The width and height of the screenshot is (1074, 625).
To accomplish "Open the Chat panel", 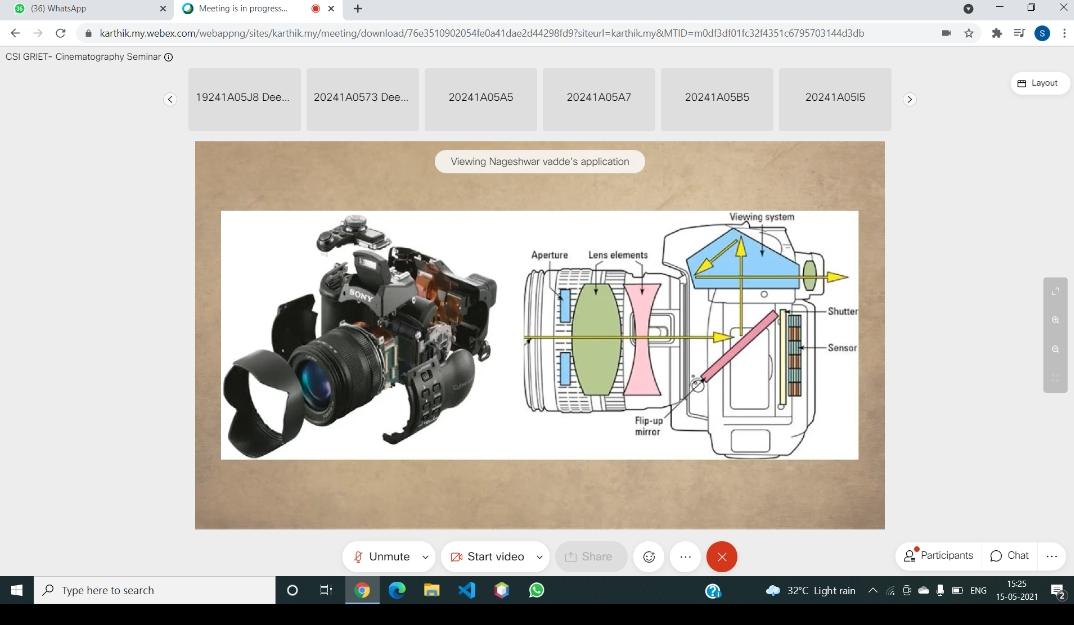I will pos(1009,556).
